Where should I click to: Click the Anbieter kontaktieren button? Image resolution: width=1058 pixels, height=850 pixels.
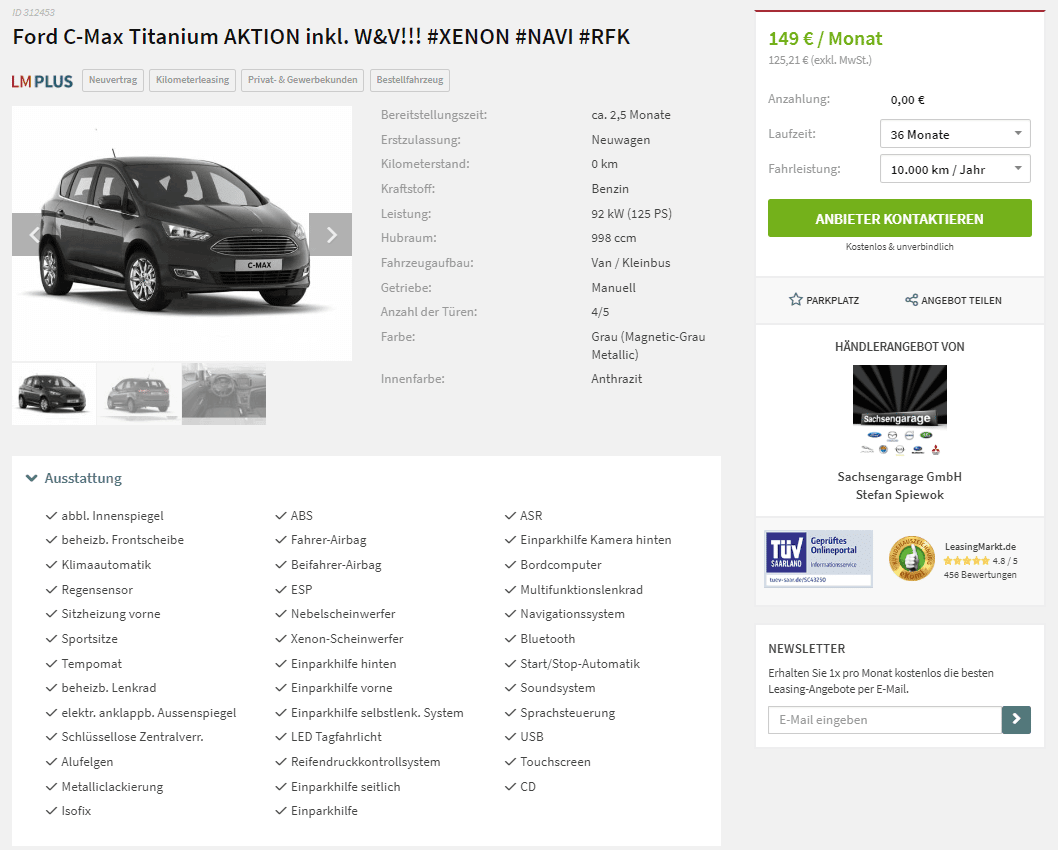coord(899,218)
